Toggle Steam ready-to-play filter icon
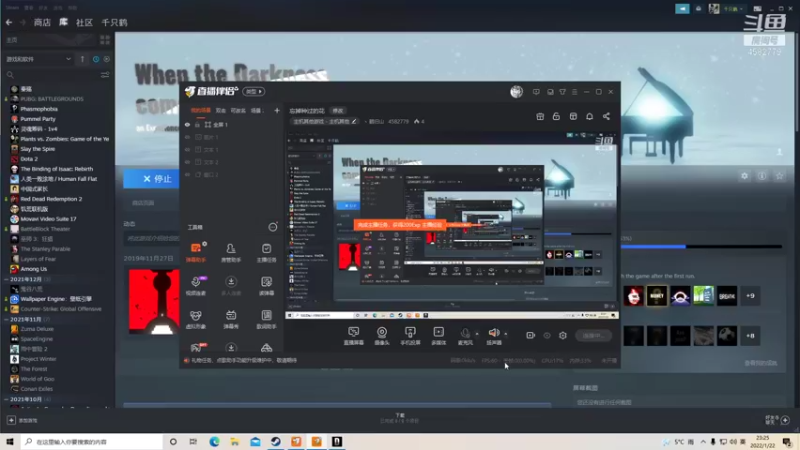This screenshot has height=450, width=800. coord(107,59)
